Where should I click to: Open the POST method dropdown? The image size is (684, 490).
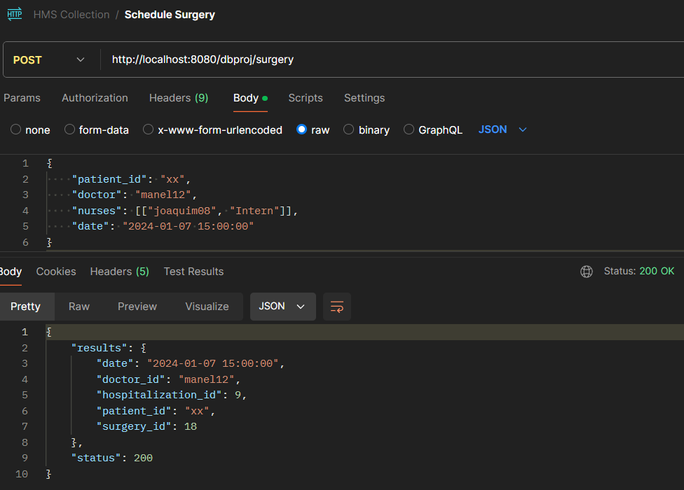(x=49, y=60)
